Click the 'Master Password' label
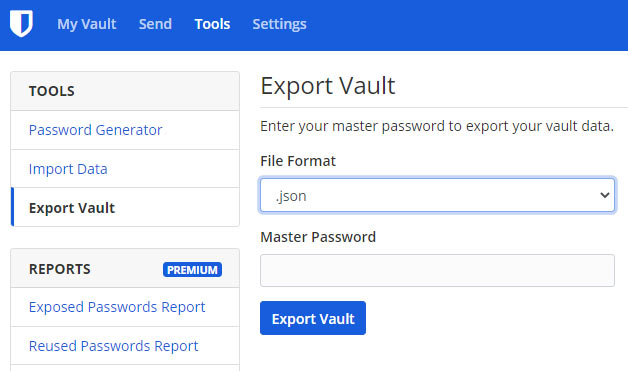This screenshot has height=371, width=628. click(x=318, y=237)
